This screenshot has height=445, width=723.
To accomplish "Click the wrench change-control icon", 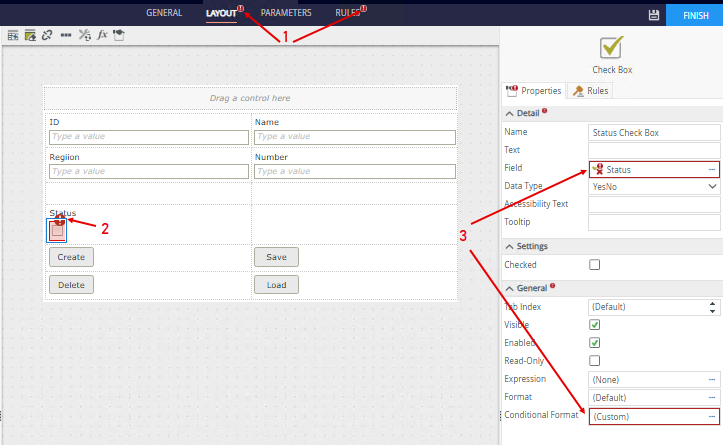I will pyautogui.click(x=84, y=35).
